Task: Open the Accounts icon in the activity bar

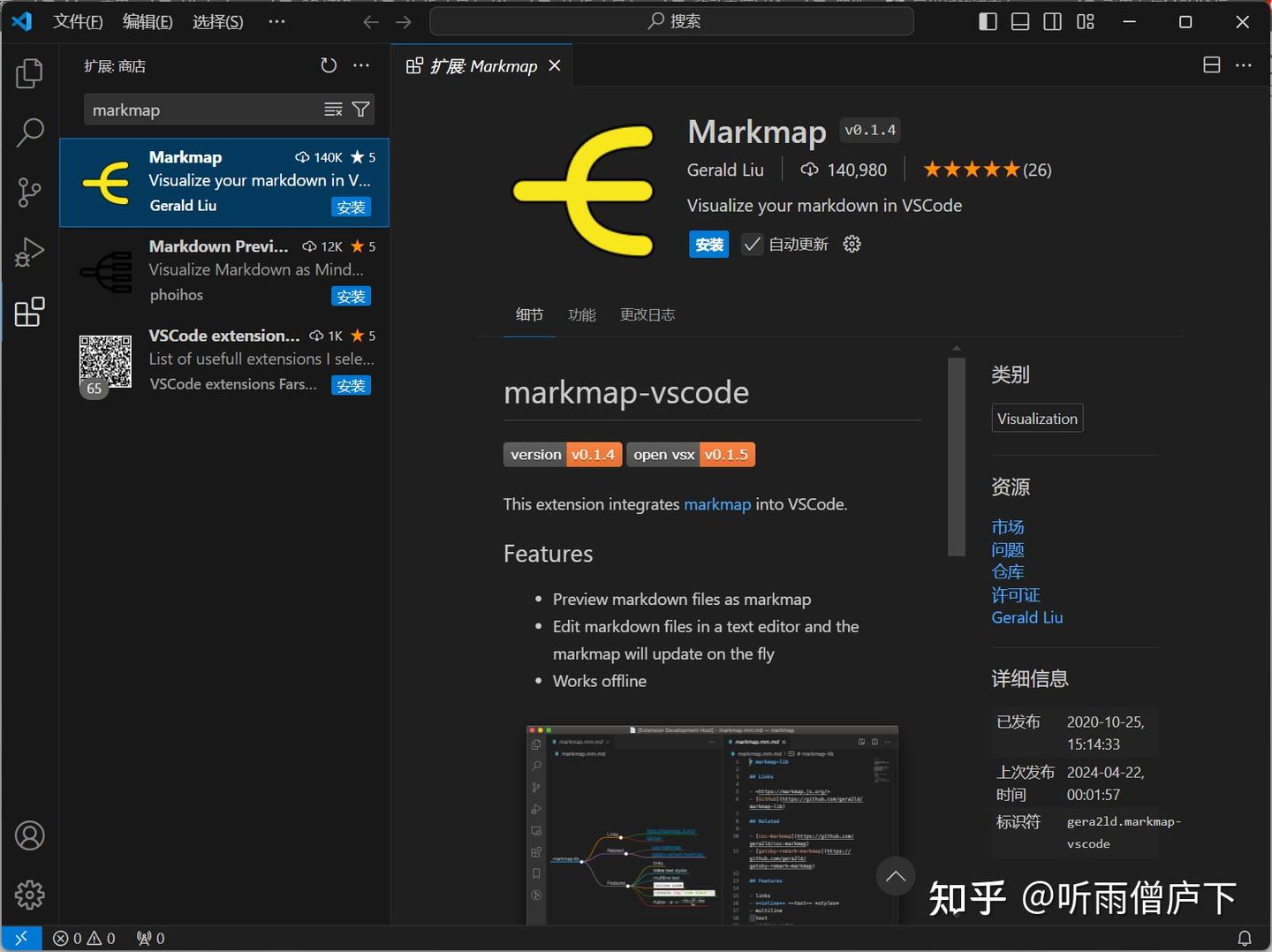Action: 29,835
